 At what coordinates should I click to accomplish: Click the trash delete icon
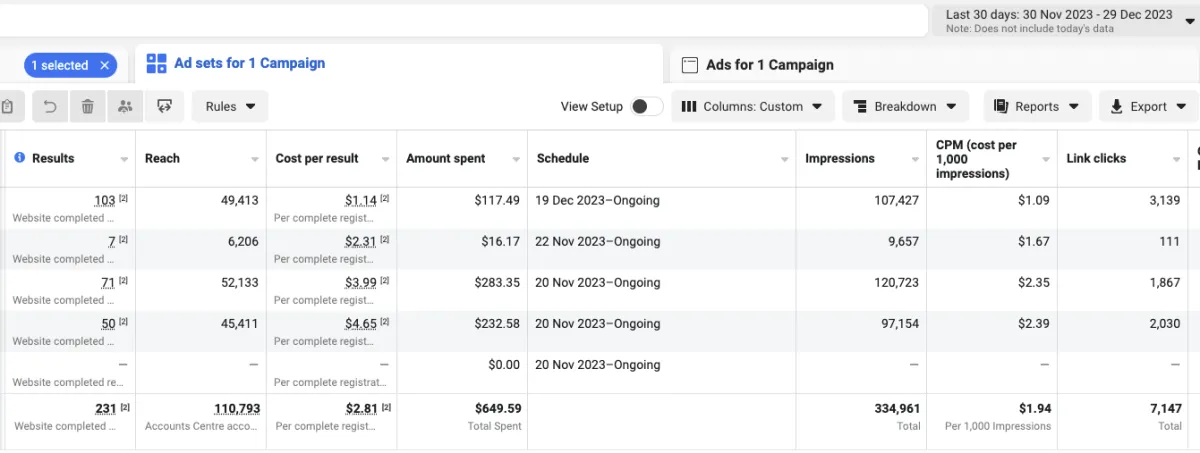[x=88, y=106]
